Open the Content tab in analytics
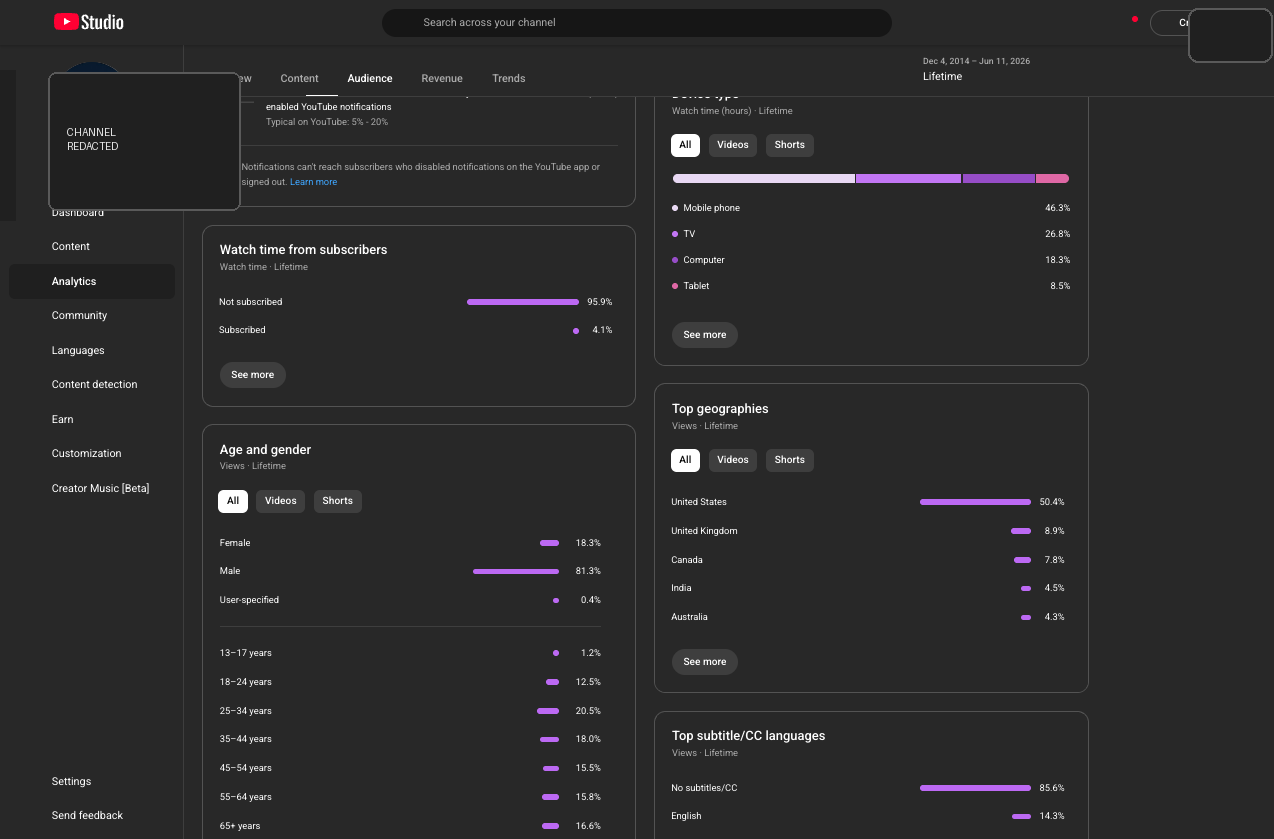This screenshot has height=839, width=1274. (299, 78)
